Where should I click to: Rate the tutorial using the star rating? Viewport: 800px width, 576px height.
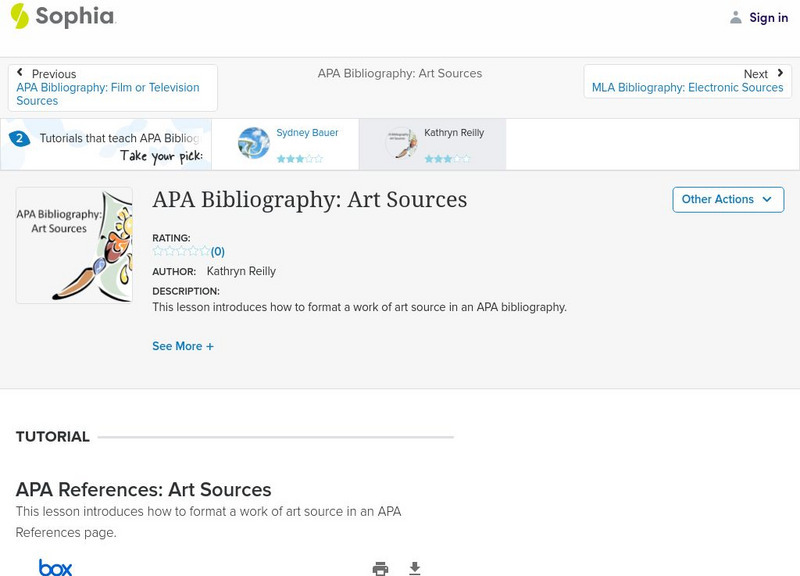(x=181, y=251)
